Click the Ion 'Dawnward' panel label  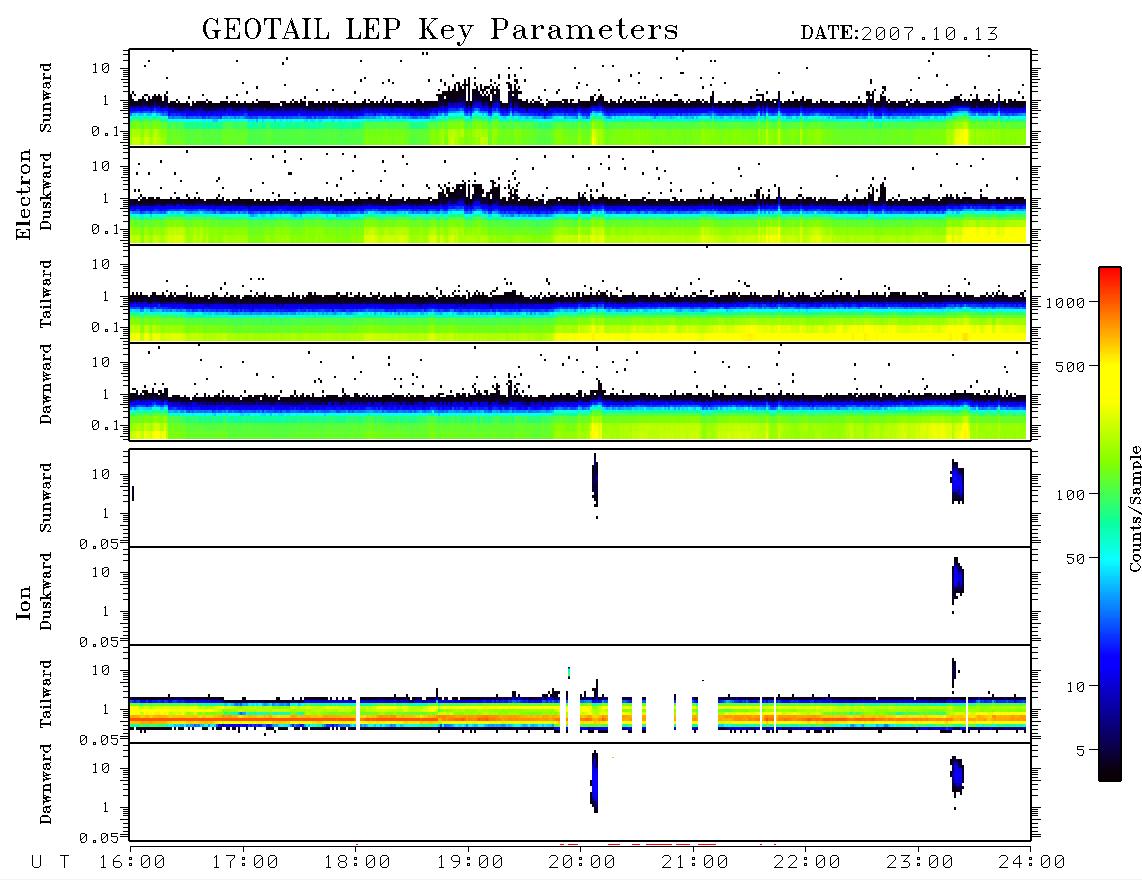[x=46, y=784]
